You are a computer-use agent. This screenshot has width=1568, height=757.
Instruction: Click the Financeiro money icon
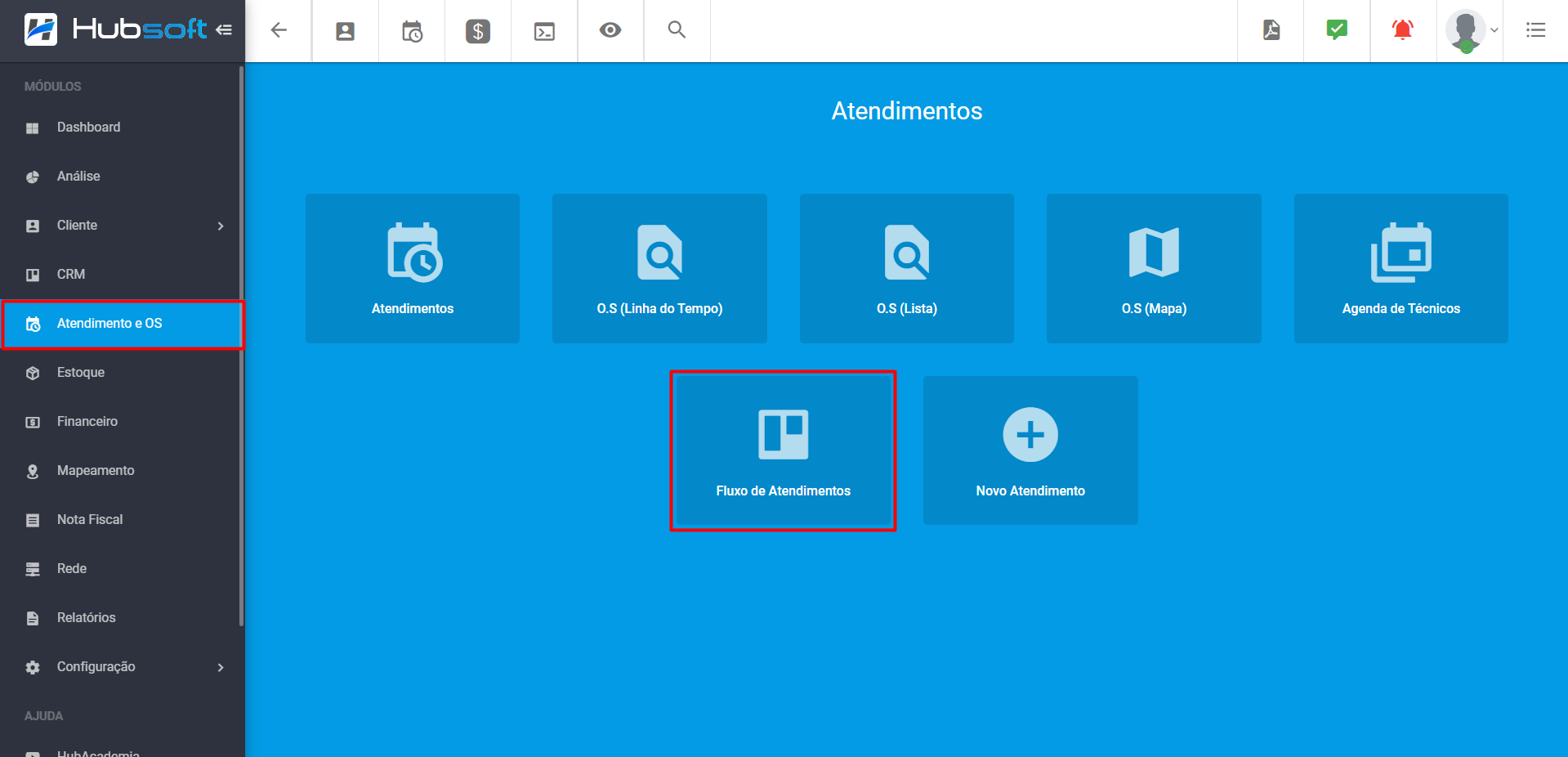(x=33, y=423)
